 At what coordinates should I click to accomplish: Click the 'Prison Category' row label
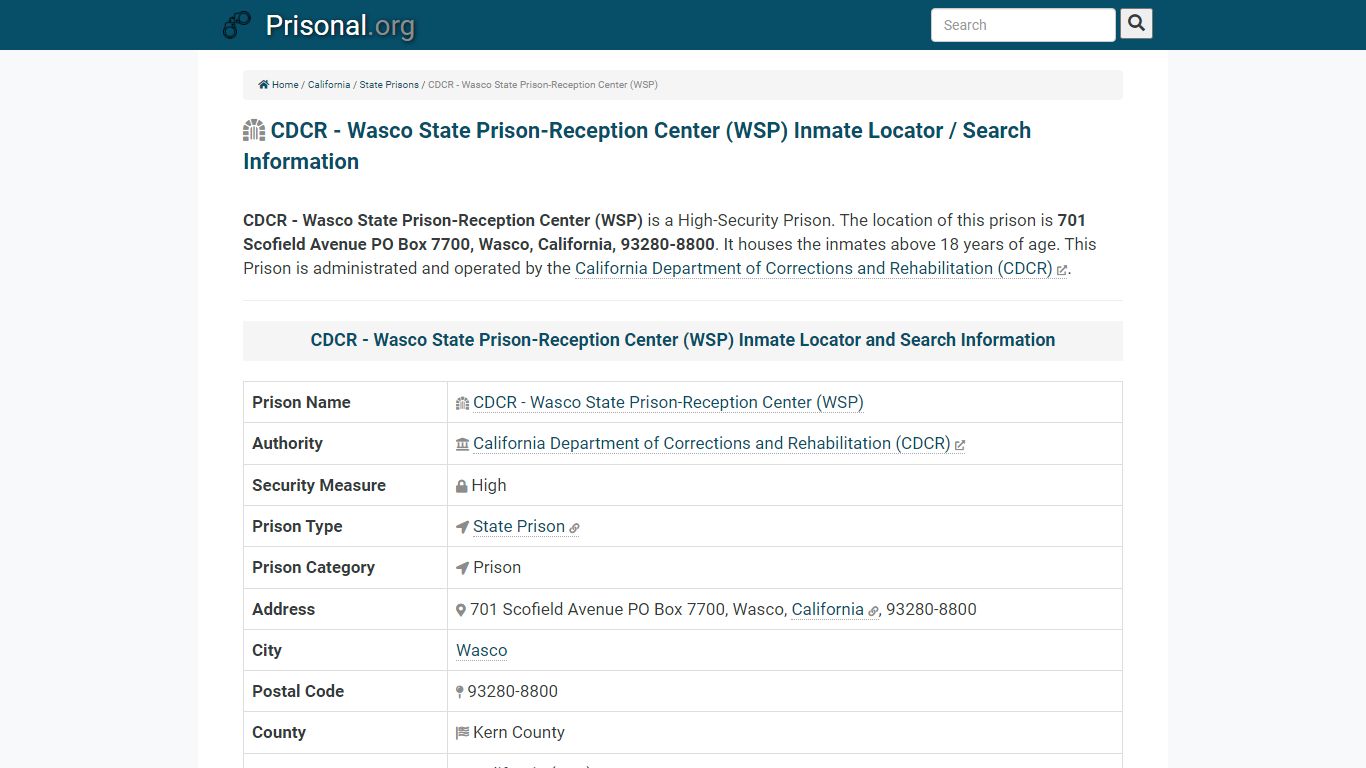tap(313, 567)
